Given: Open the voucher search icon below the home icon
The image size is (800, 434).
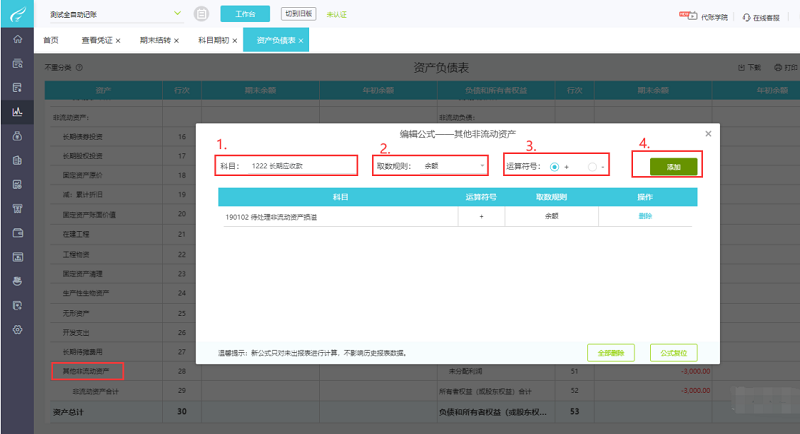Looking at the screenshot, I should pos(17,64).
